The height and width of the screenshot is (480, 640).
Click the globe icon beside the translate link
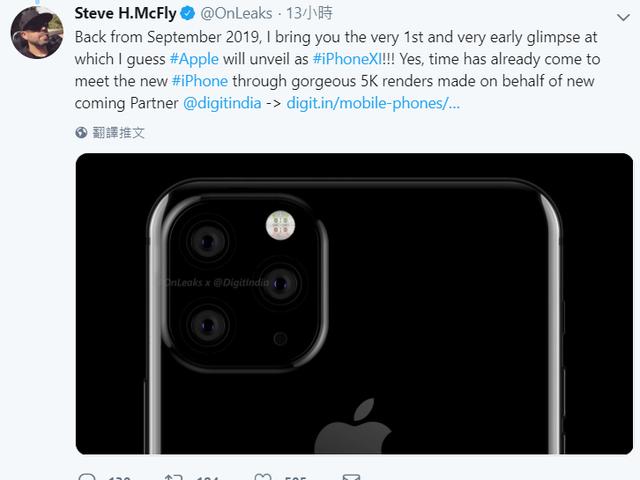82,132
